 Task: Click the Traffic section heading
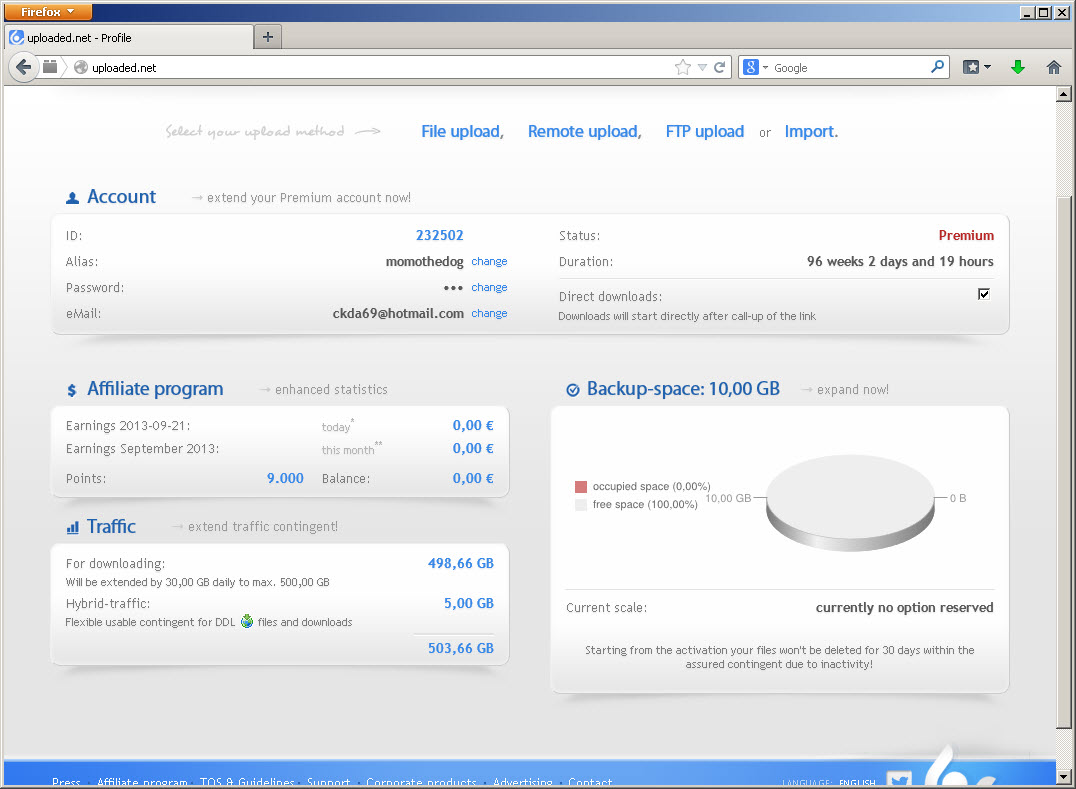pos(111,526)
